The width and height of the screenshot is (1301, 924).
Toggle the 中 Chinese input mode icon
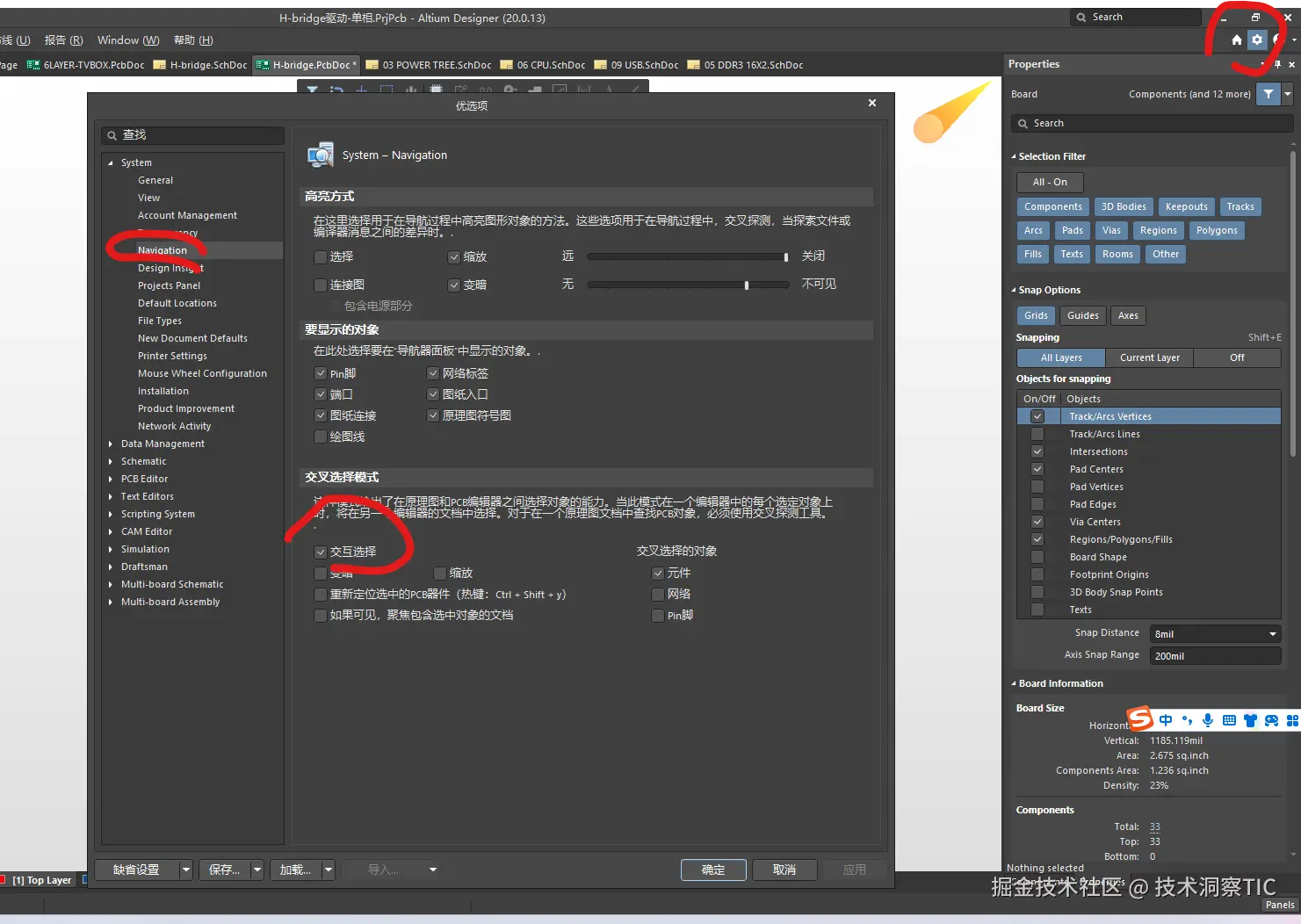tap(1166, 720)
